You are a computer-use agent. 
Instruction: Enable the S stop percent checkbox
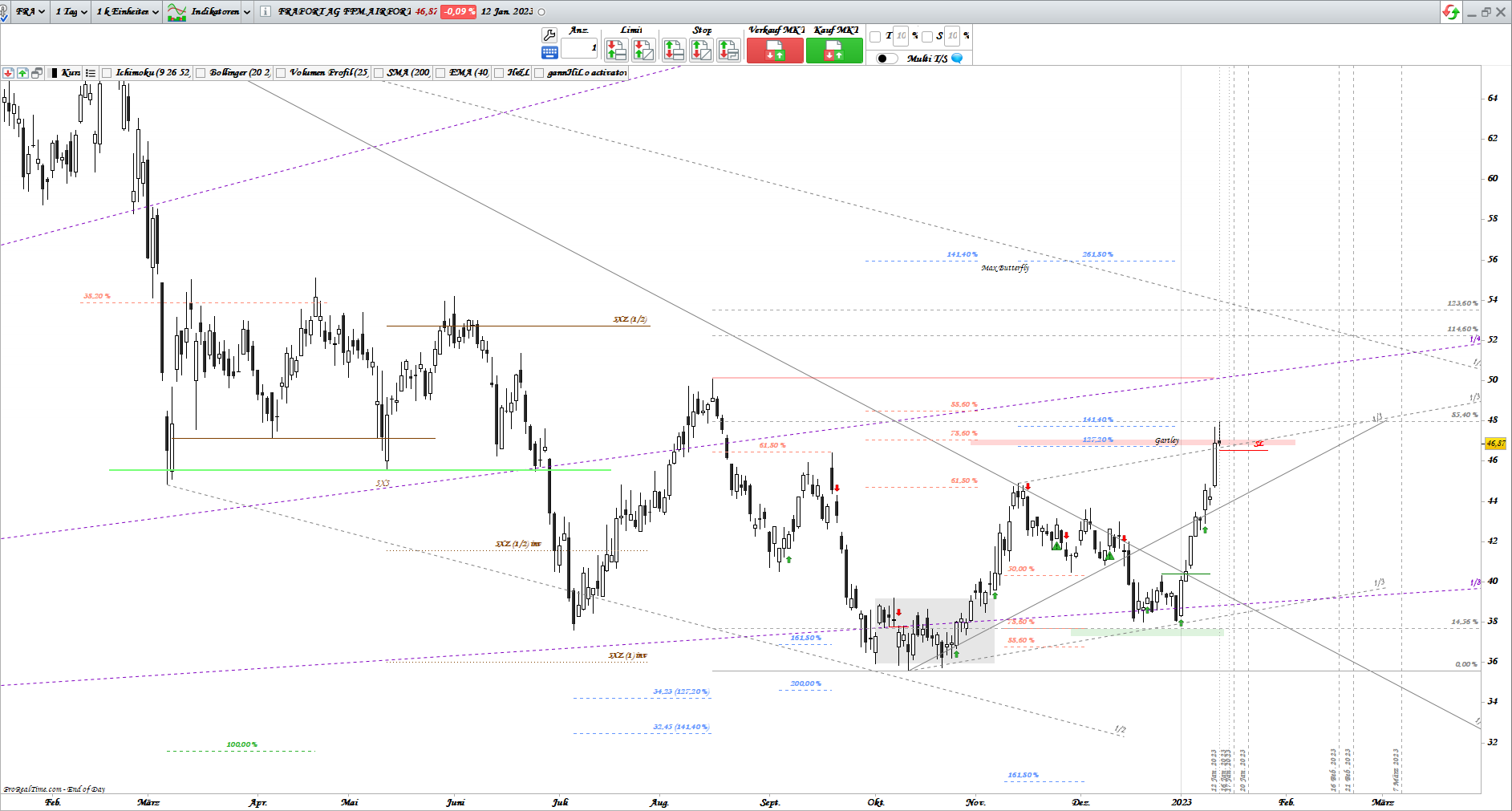[x=927, y=36]
